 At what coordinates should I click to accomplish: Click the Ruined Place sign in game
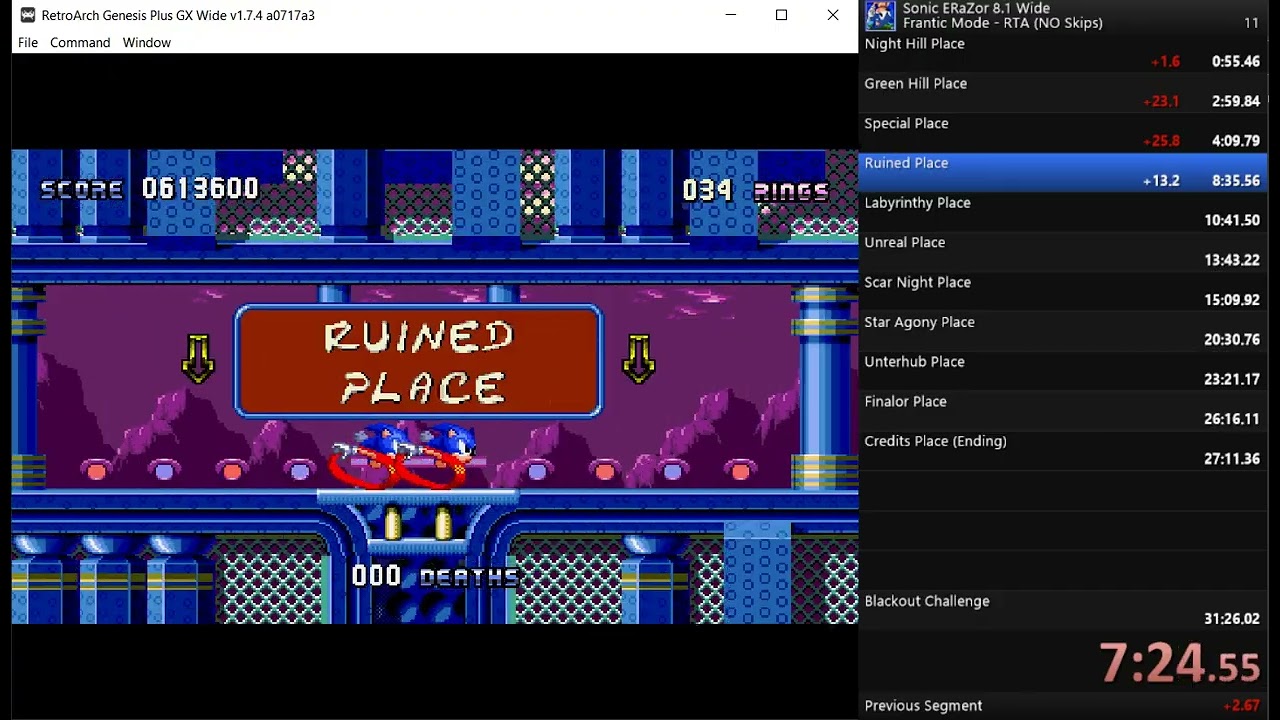pyautogui.click(x=418, y=361)
